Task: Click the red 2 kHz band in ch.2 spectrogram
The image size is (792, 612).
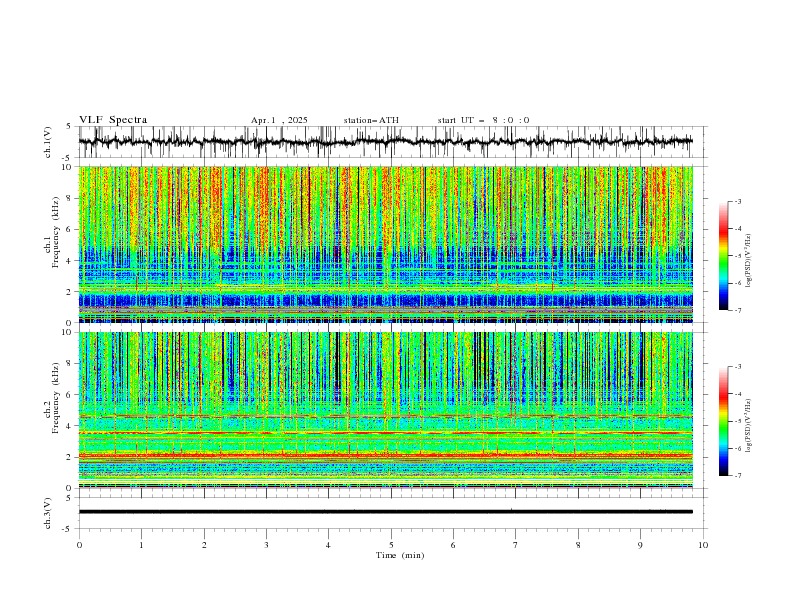Action: pyautogui.click(x=385, y=455)
